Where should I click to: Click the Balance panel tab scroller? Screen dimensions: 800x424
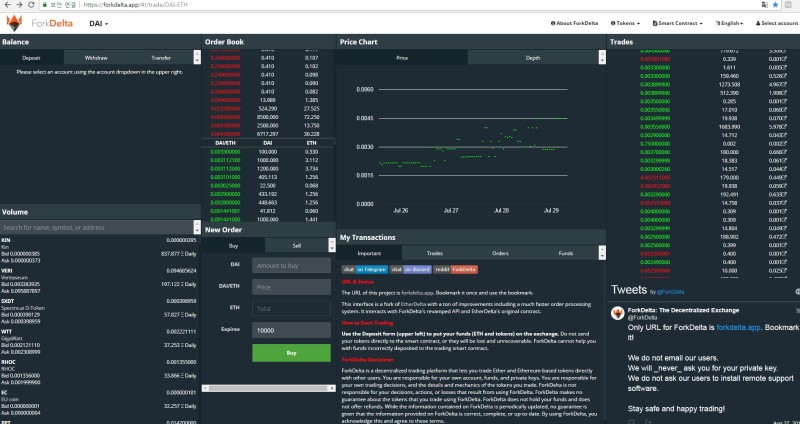point(197,57)
